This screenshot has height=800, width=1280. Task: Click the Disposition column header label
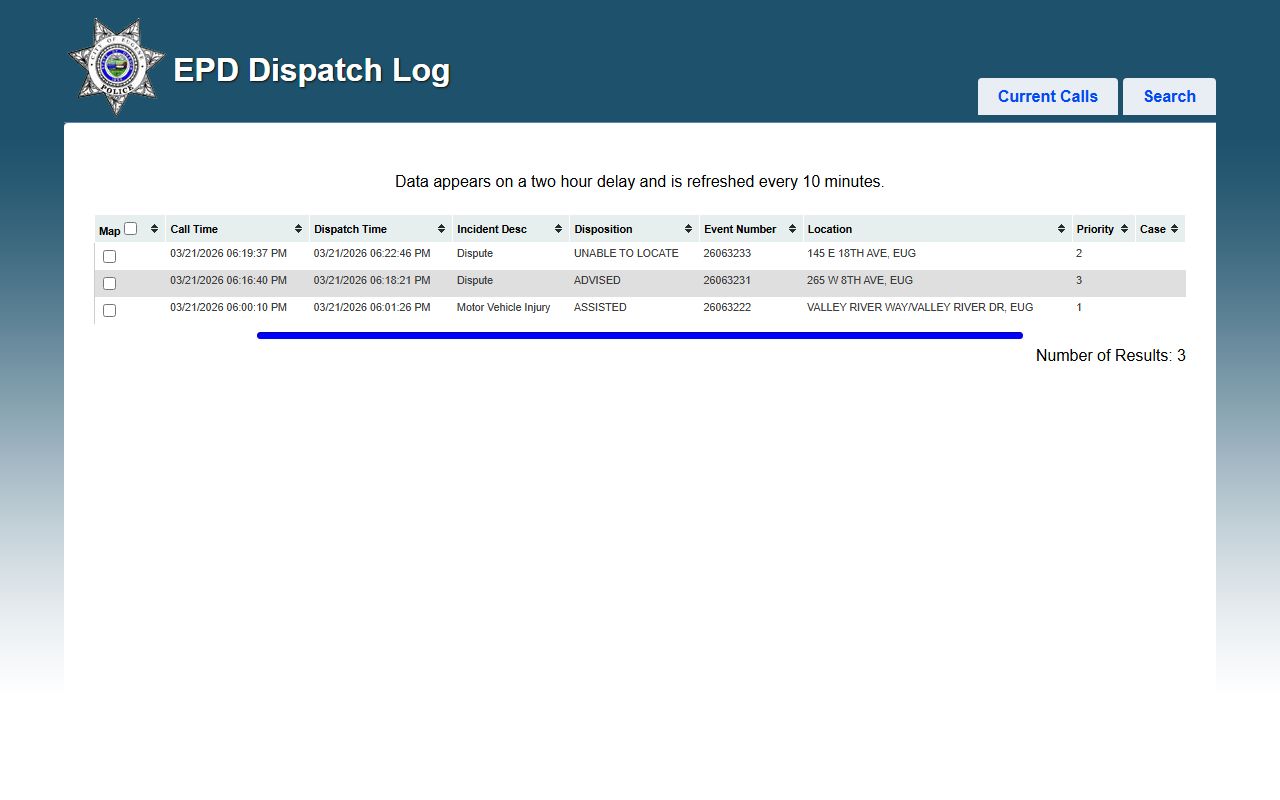click(x=603, y=229)
